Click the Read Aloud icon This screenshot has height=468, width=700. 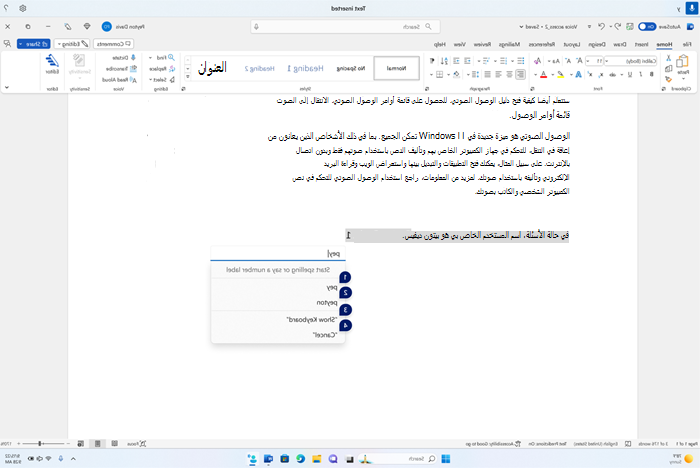tap(133, 79)
